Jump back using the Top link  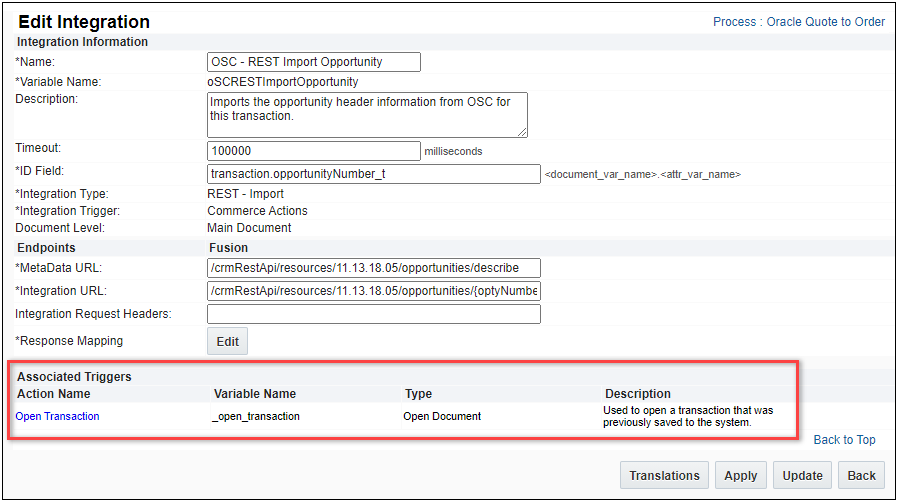coord(866,440)
